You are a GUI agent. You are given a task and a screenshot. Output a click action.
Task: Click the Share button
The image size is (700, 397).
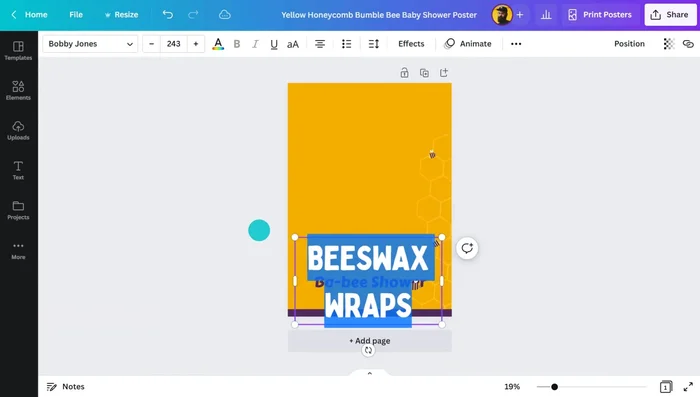pyautogui.click(x=670, y=15)
